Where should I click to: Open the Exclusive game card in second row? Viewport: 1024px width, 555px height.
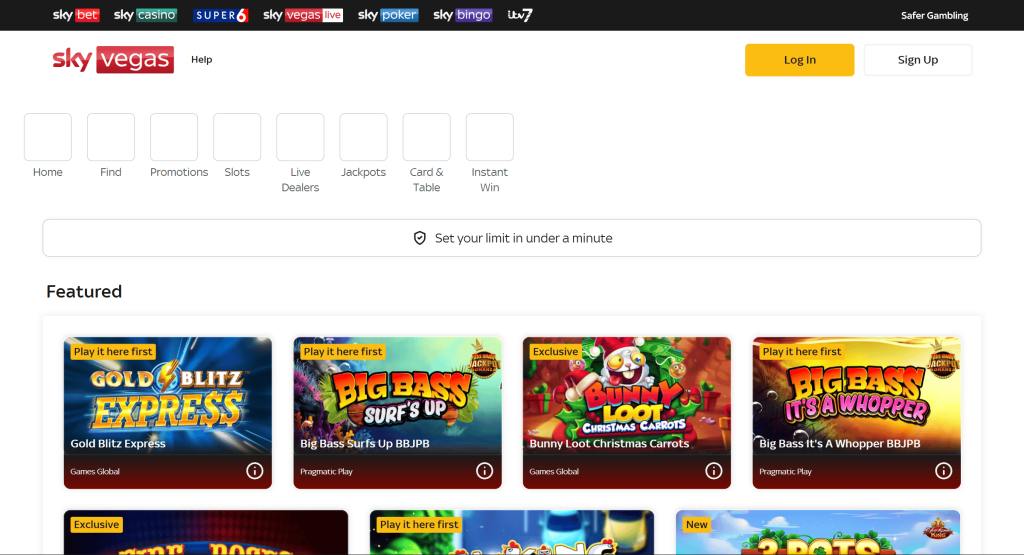point(206,532)
